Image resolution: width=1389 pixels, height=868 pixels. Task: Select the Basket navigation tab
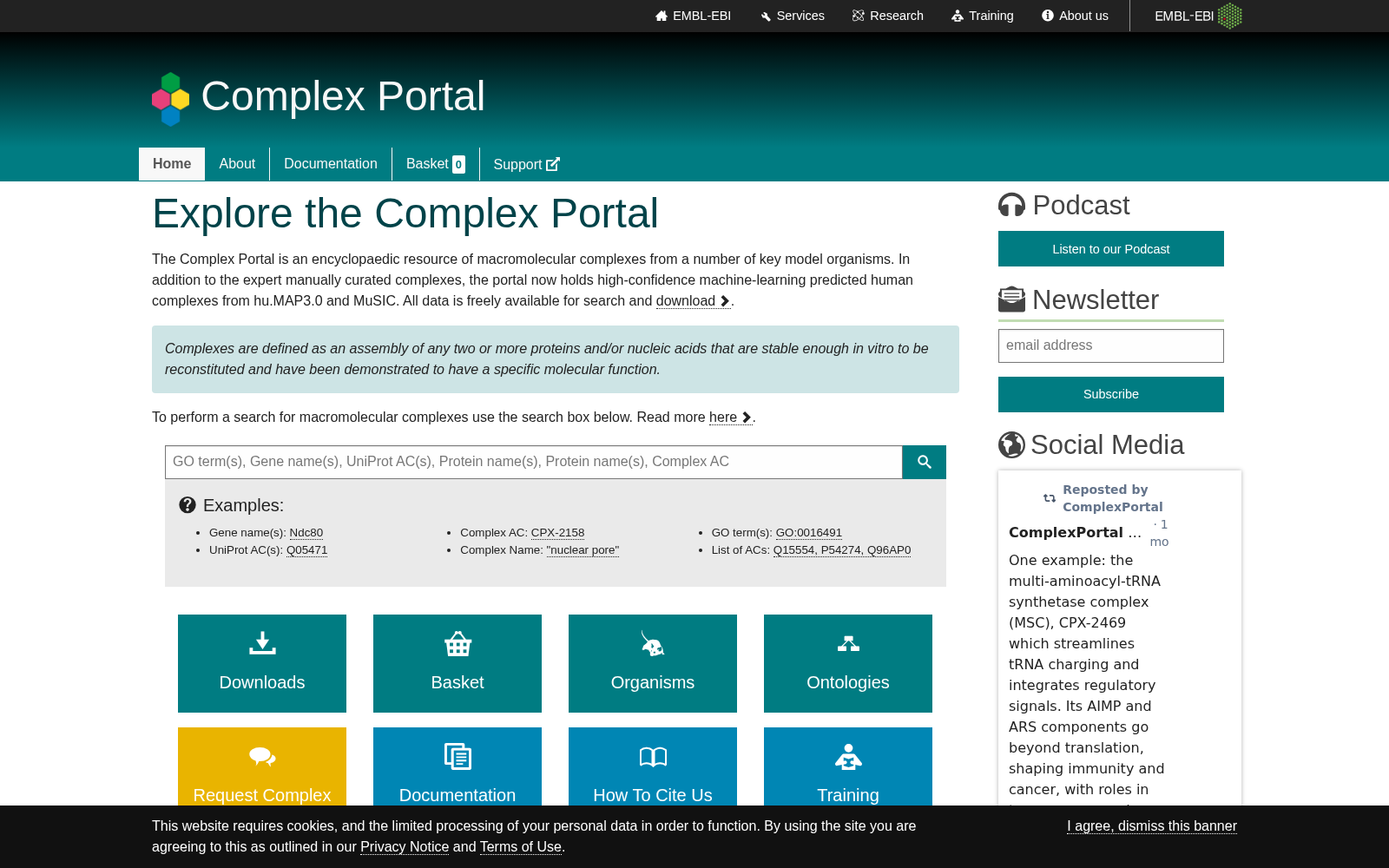pyautogui.click(x=436, y=164)
